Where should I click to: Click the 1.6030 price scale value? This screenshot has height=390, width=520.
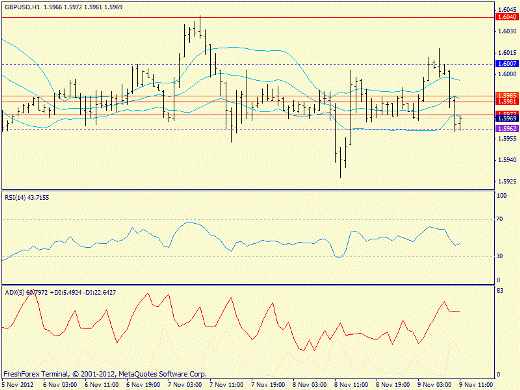[507, 31]
